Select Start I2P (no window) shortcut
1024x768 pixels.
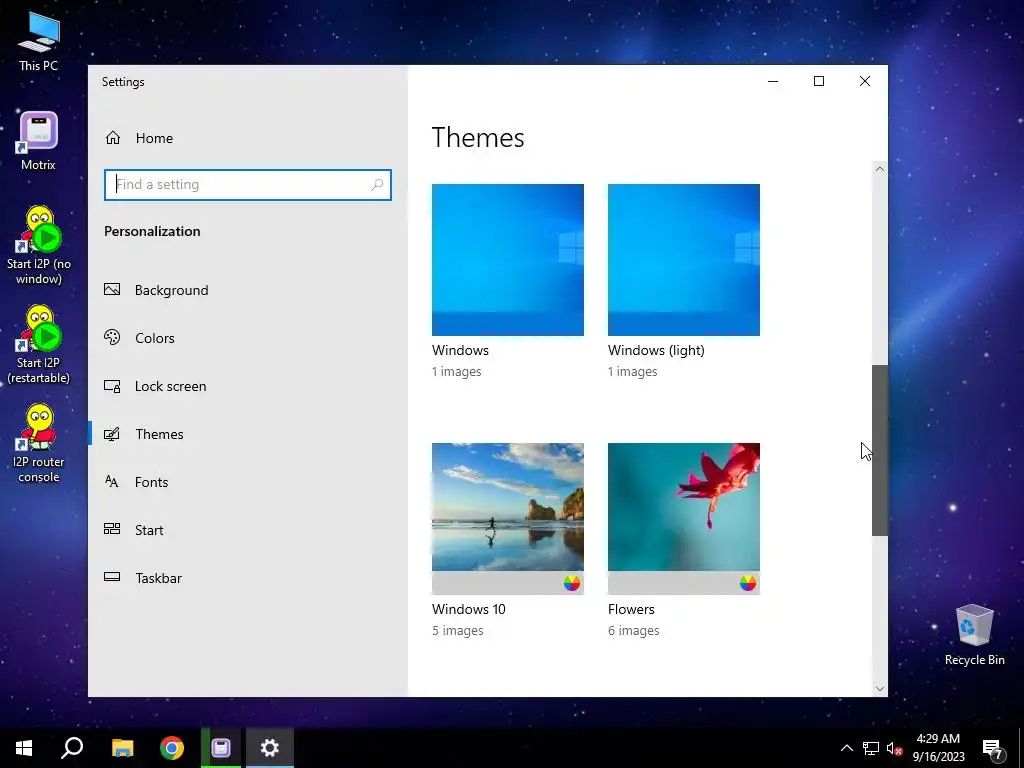(x=39, y=246)
